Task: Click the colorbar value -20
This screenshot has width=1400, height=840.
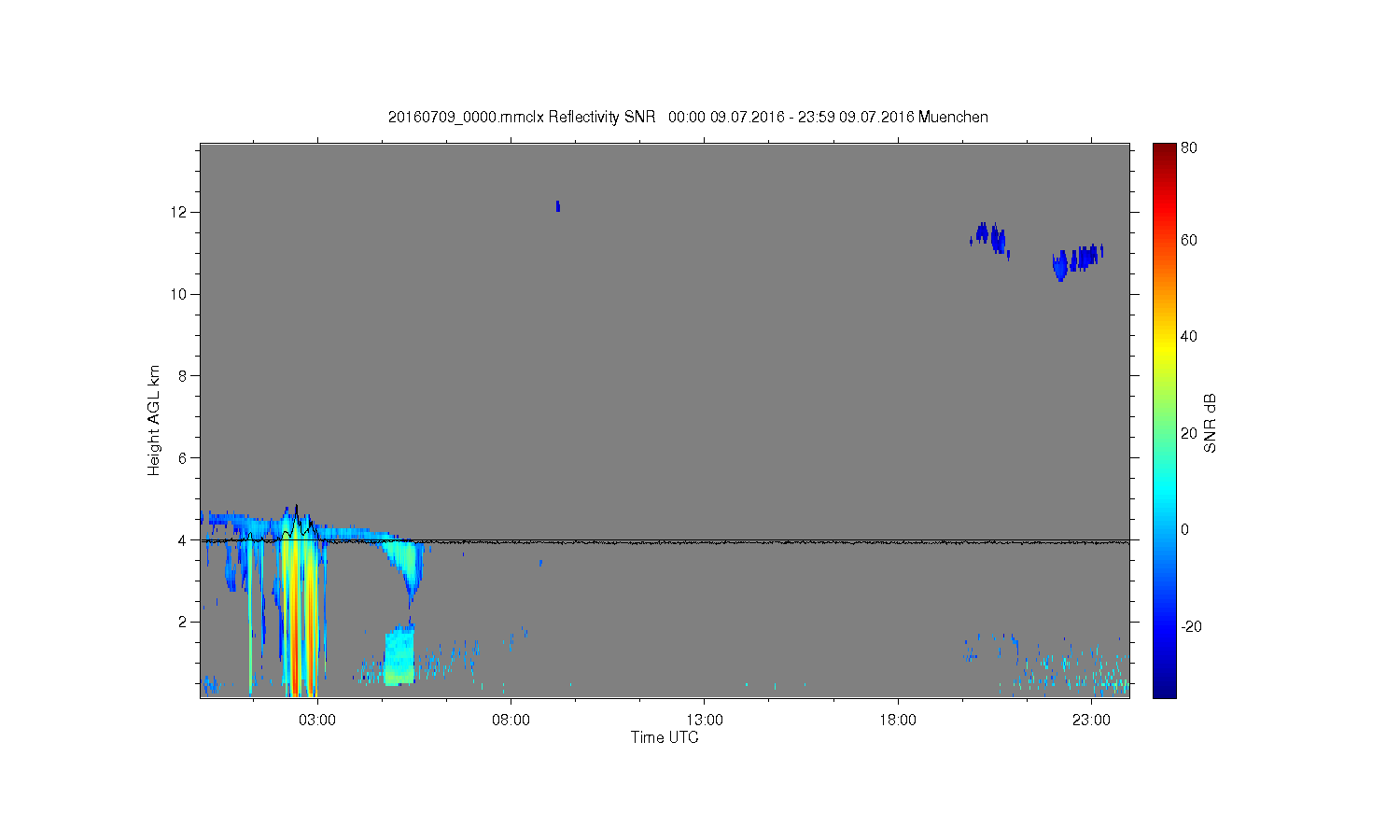Action: [1191, 626]
